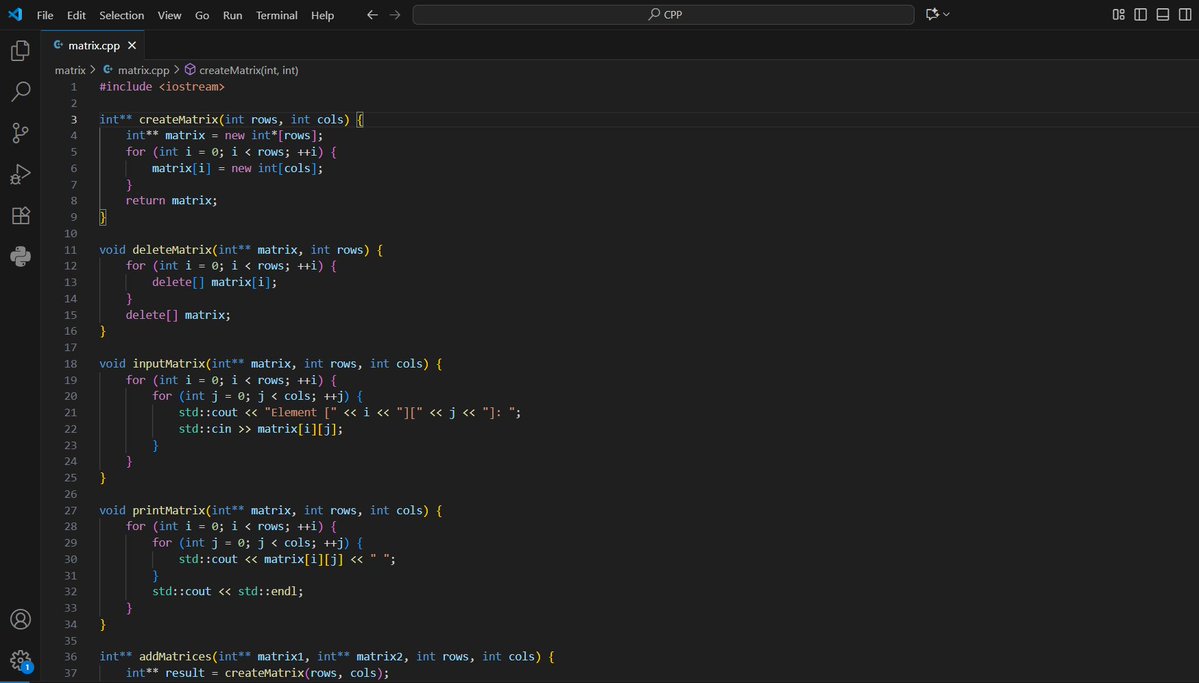This screenshot has height=683, width=1199.
Task: Click the C++ file icon in breadcrumb
Action: 108,70
